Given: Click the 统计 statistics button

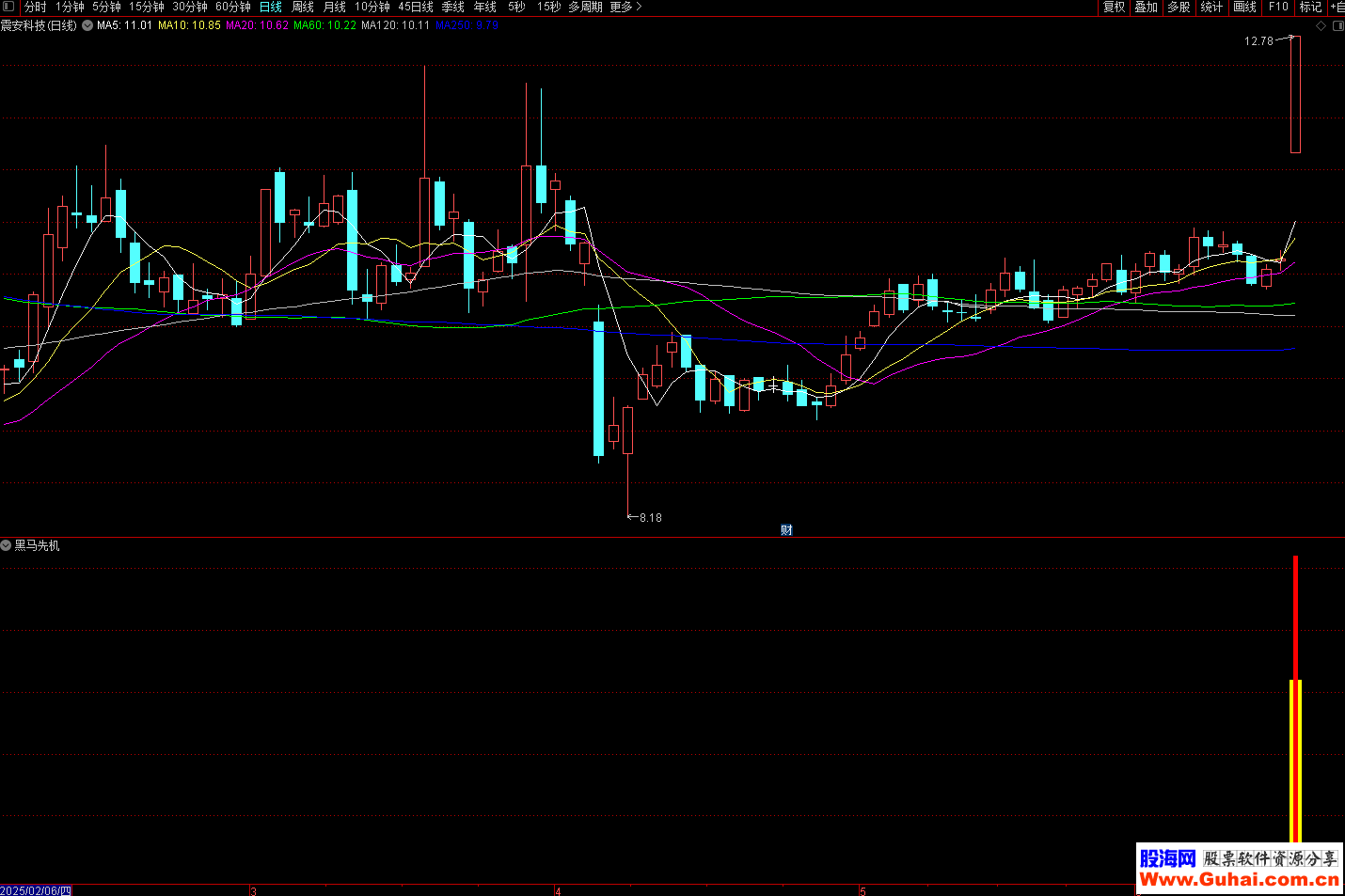Looking at the screenshot, I should tap(1211, 7).
